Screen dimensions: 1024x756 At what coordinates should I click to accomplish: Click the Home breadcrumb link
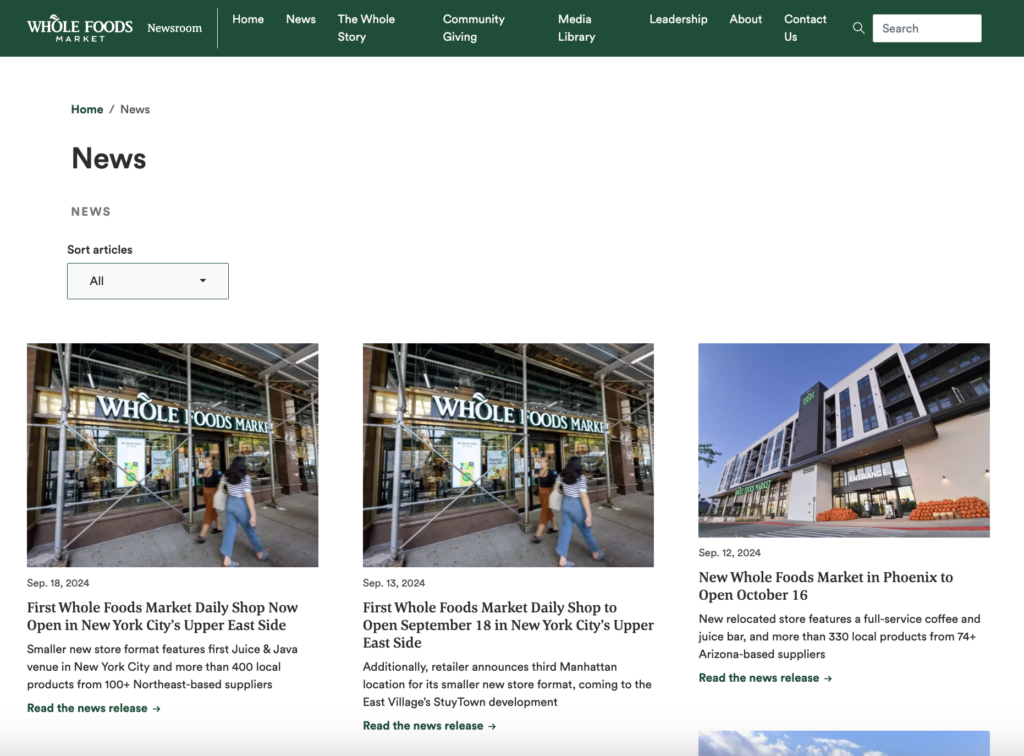[x=87, y=109]
